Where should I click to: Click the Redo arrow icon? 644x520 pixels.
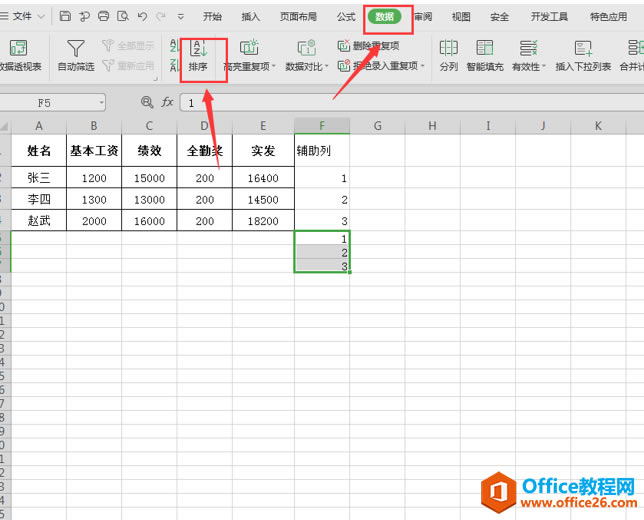[x=161, y=16]
